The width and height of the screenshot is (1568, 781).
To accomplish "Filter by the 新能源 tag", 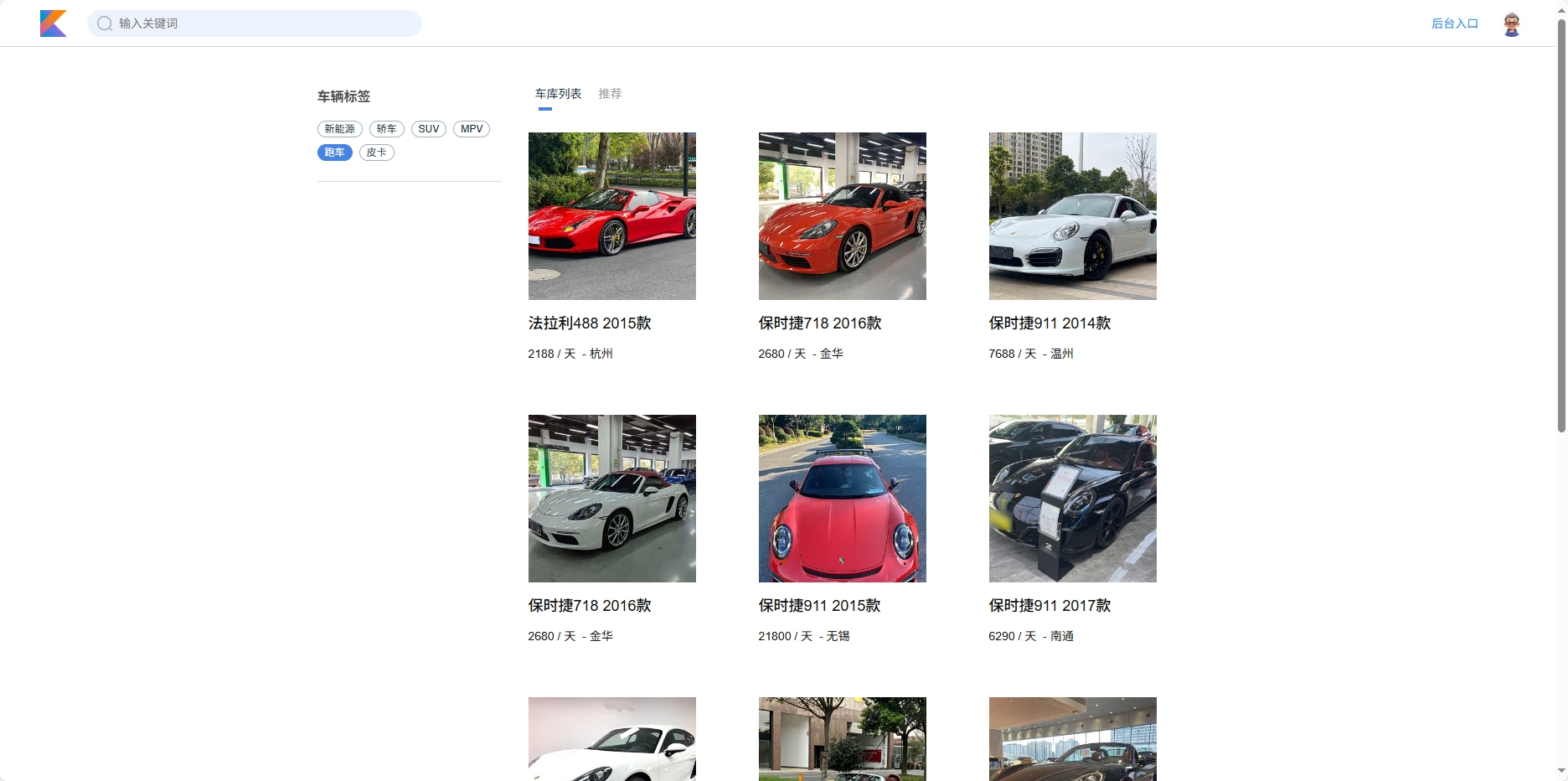I will pyautogui.click(x=340, y=129).
